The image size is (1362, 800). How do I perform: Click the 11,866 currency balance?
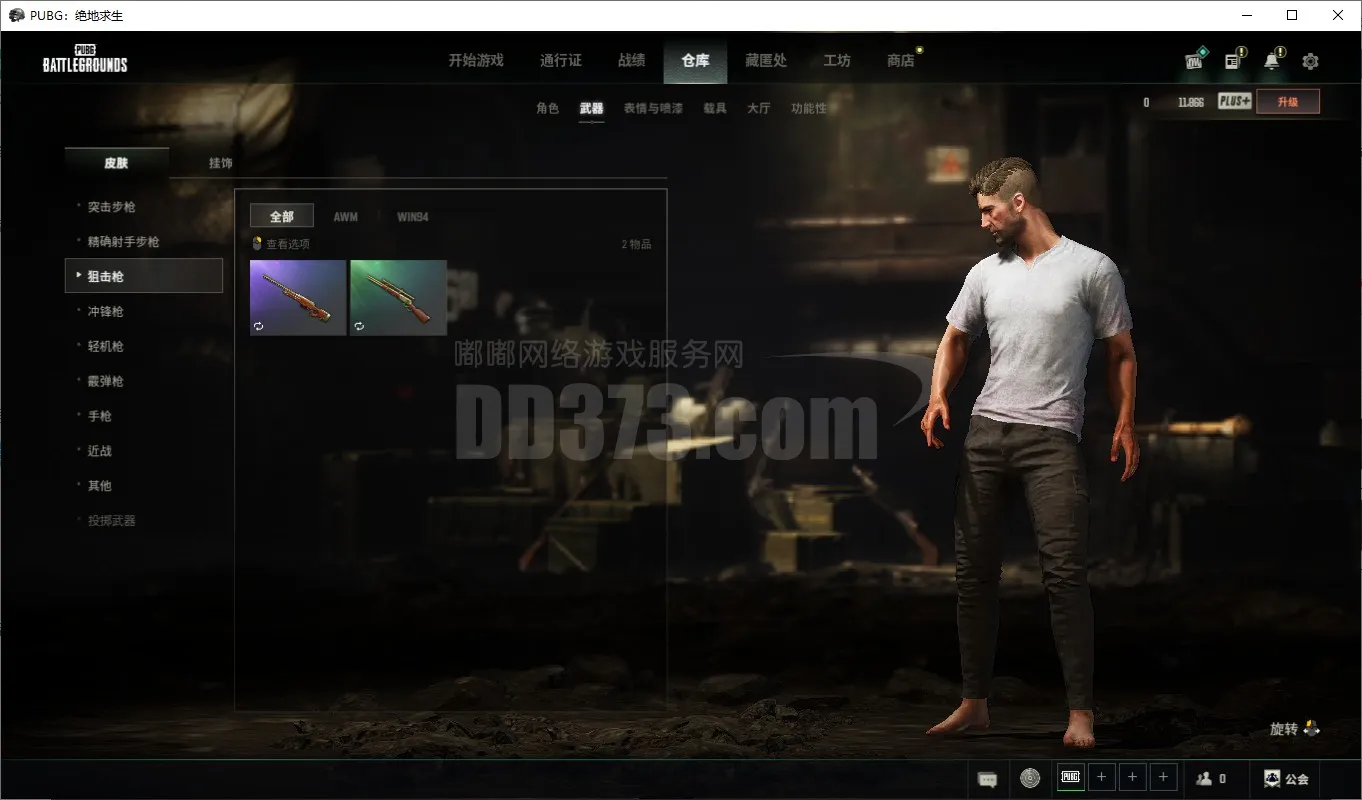coord(1191,102)
